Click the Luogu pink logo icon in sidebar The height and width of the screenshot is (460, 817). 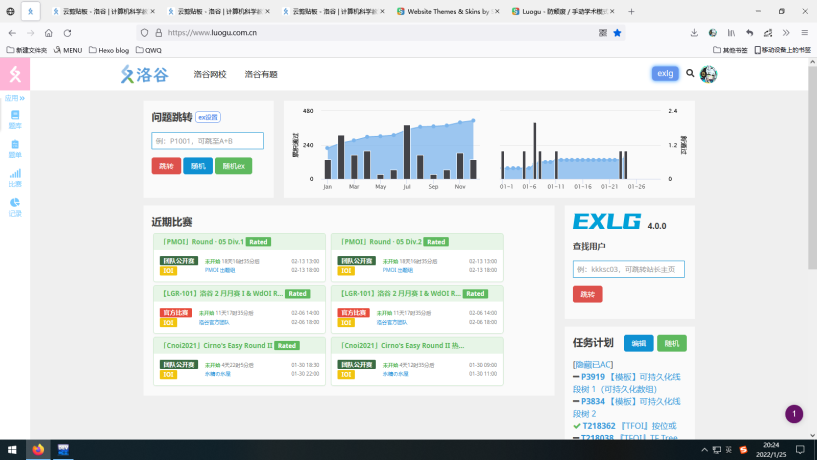(15, 74)
